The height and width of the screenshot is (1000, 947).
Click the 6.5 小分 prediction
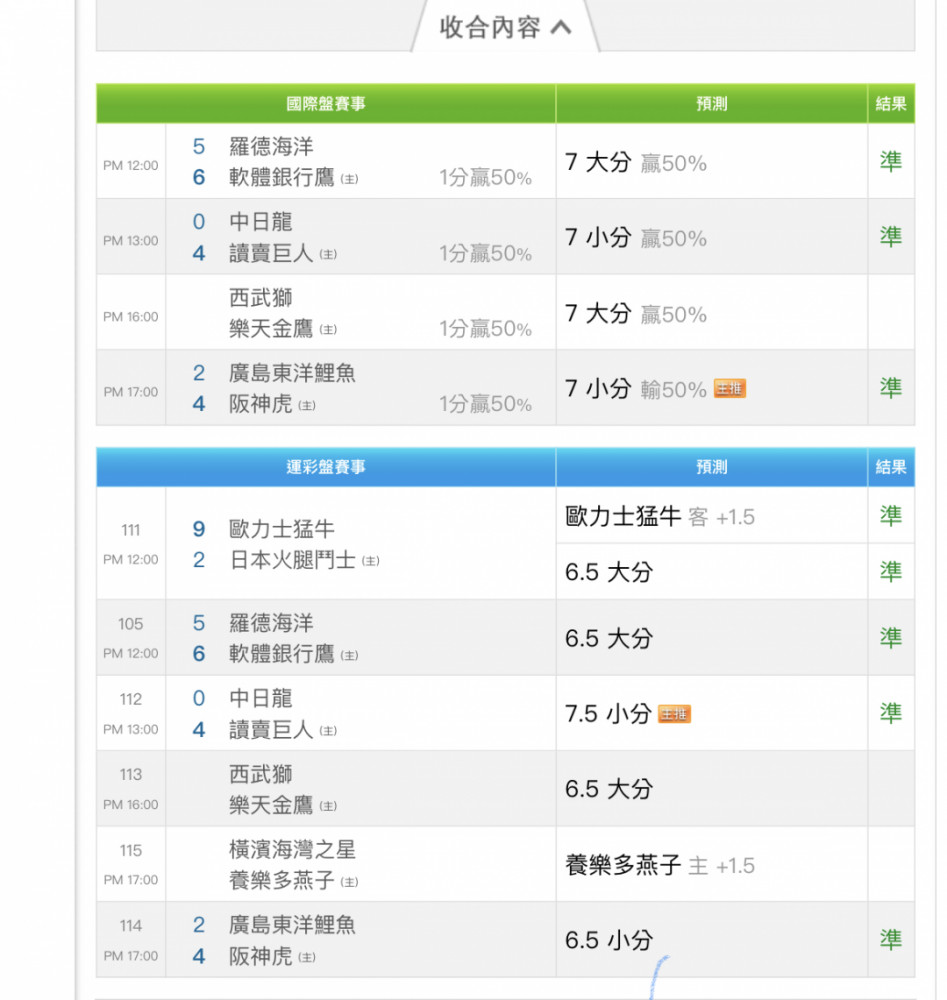pyautogui.click(x=609, y=939)
